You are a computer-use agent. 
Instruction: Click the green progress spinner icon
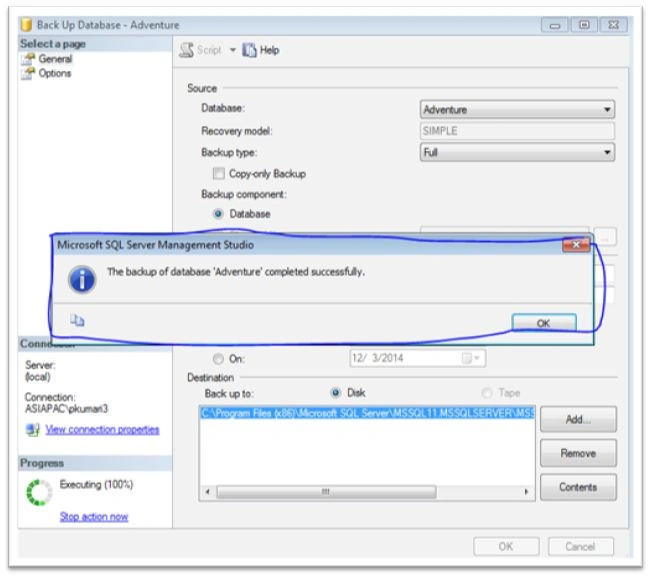coord(39,492)
